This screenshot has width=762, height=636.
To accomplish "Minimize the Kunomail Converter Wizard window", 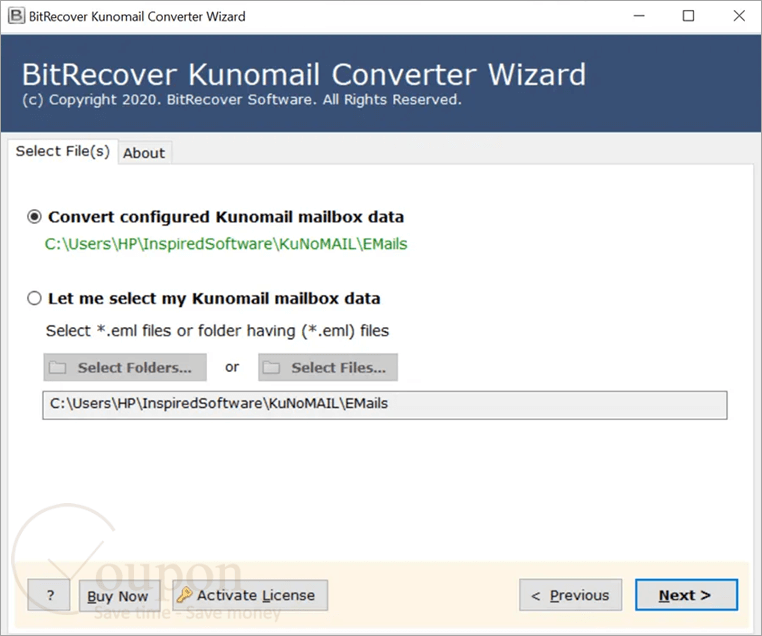I will point(639,16).
